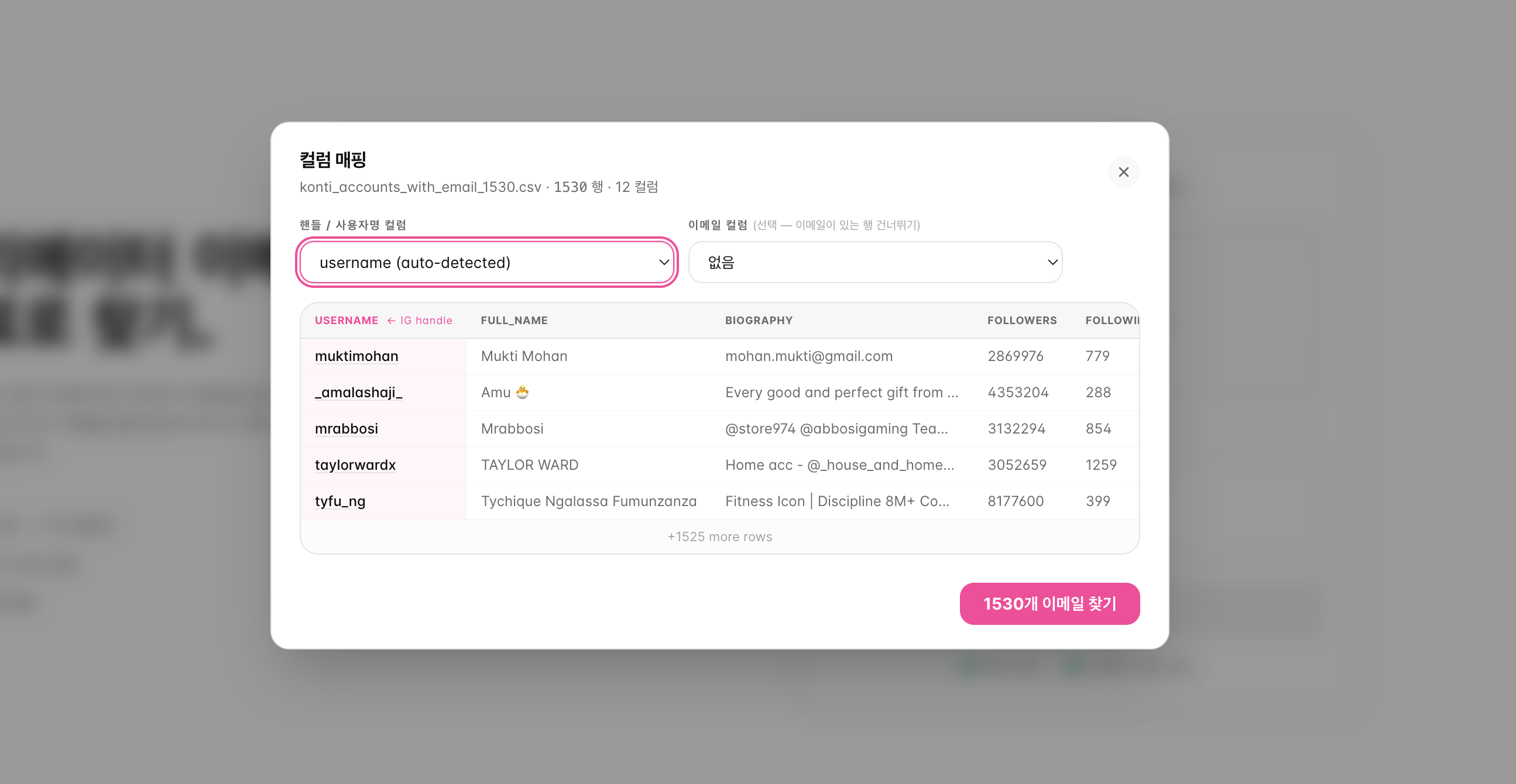Click the mrabbosi username link

click(x=346, y=429)
